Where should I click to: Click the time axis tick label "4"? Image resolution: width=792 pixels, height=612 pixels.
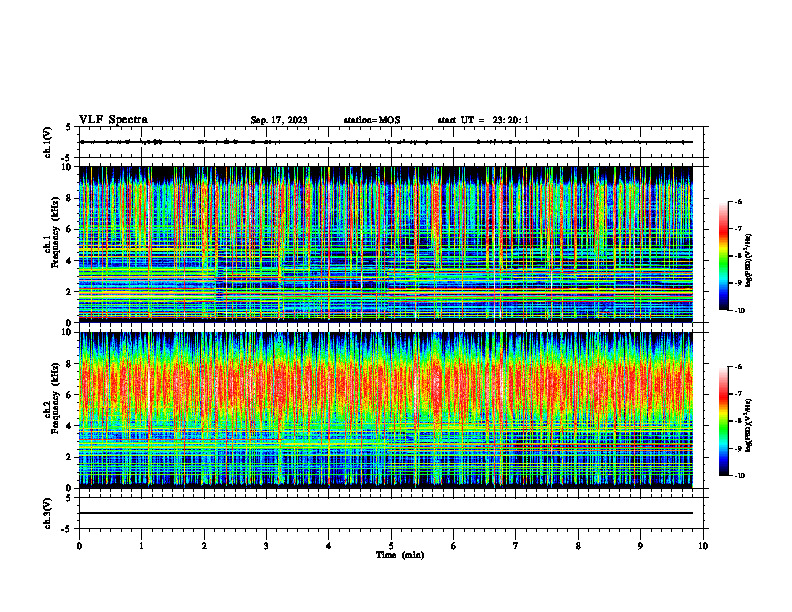(329, 546)
